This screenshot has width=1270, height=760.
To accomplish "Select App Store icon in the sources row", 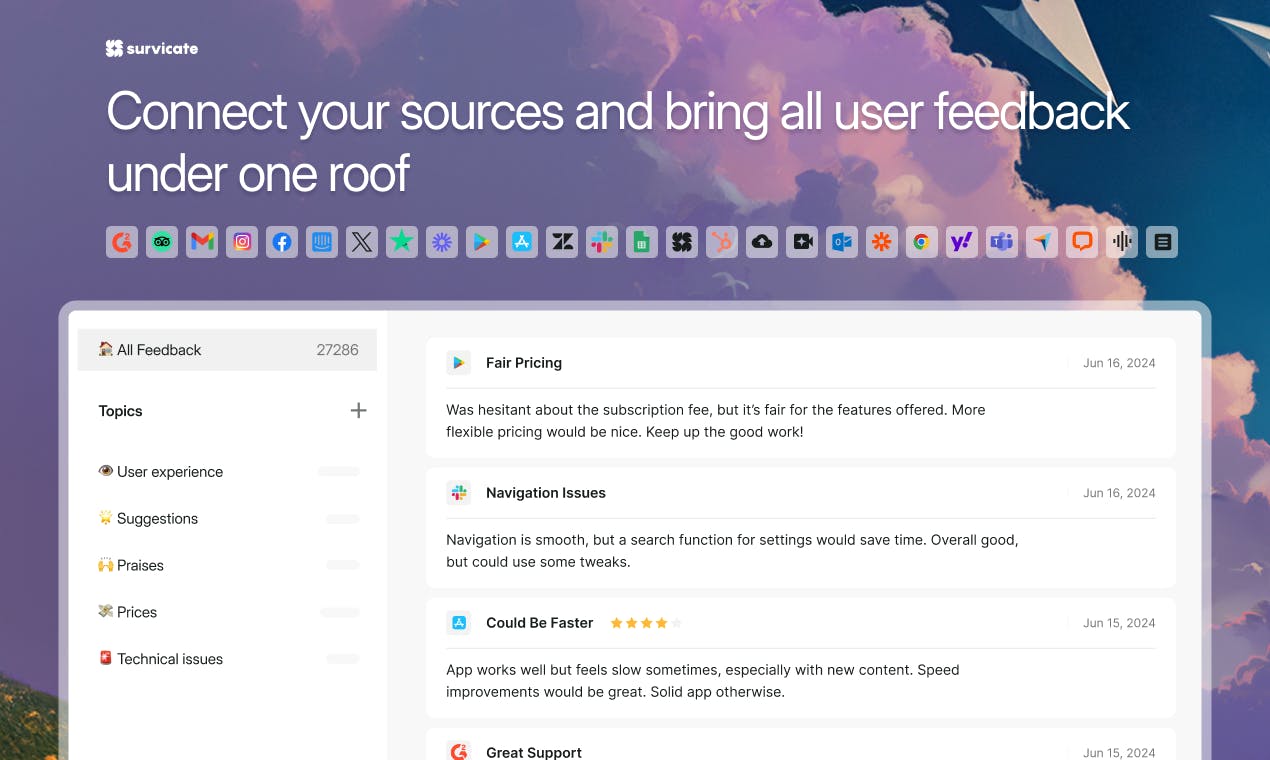I will coord(522,242).
